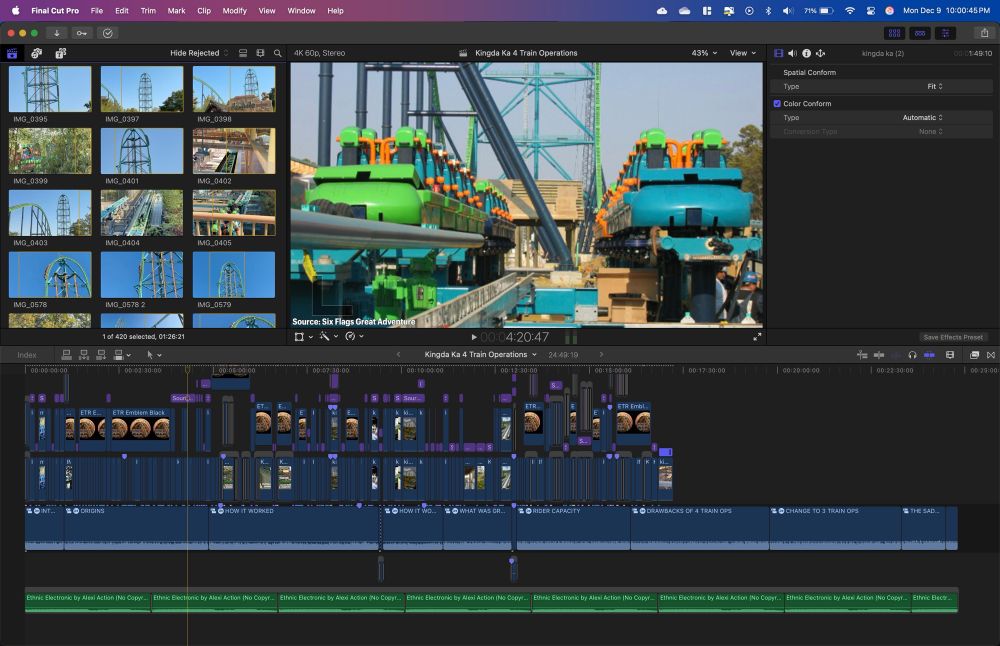This screenshot has width=1000, height=646.
Task: Click the Share button in the toolbar
Action: [x=984, y=33]
